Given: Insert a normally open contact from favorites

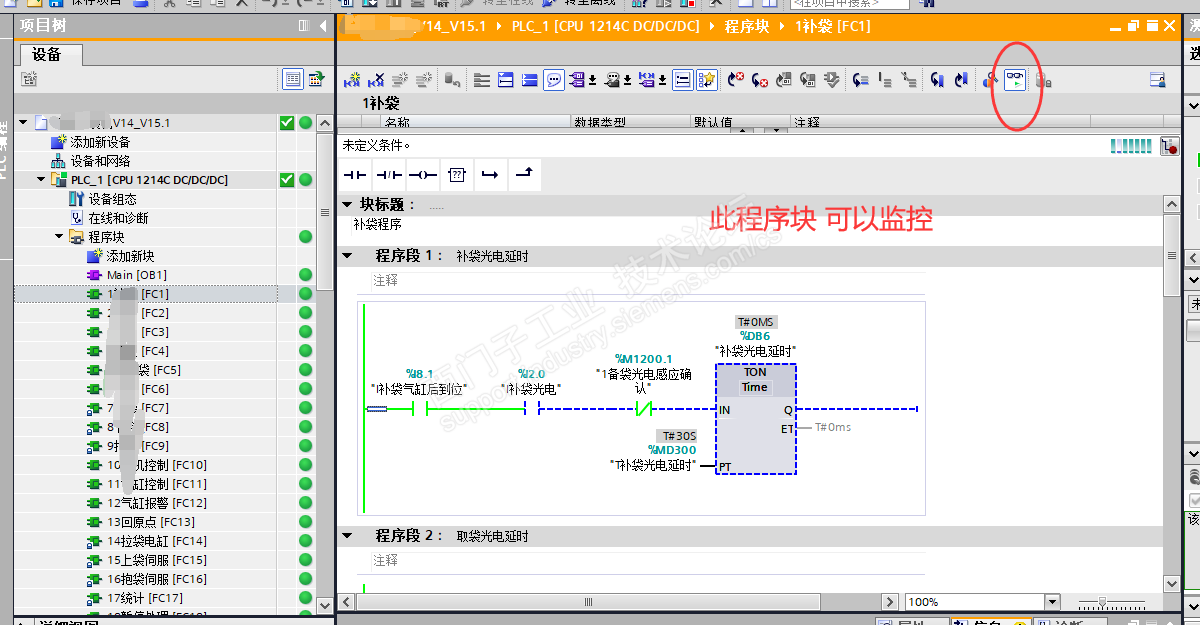Looking at the screenshot, I should tap(356, 175).
